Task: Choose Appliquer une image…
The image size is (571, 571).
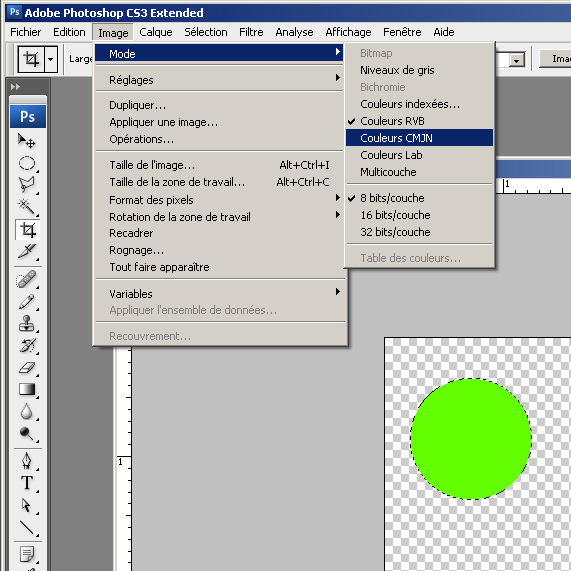Action: point(219,122)
